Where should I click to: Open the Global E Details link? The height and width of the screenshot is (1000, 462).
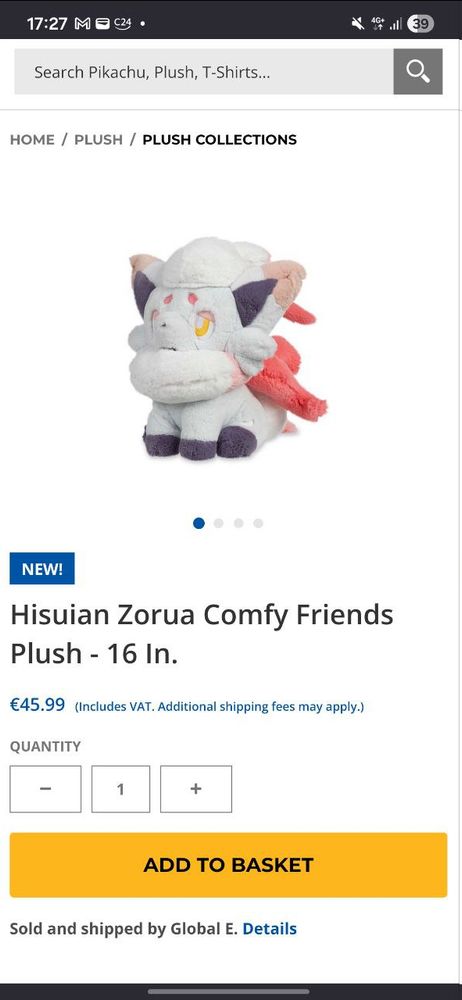269,929
